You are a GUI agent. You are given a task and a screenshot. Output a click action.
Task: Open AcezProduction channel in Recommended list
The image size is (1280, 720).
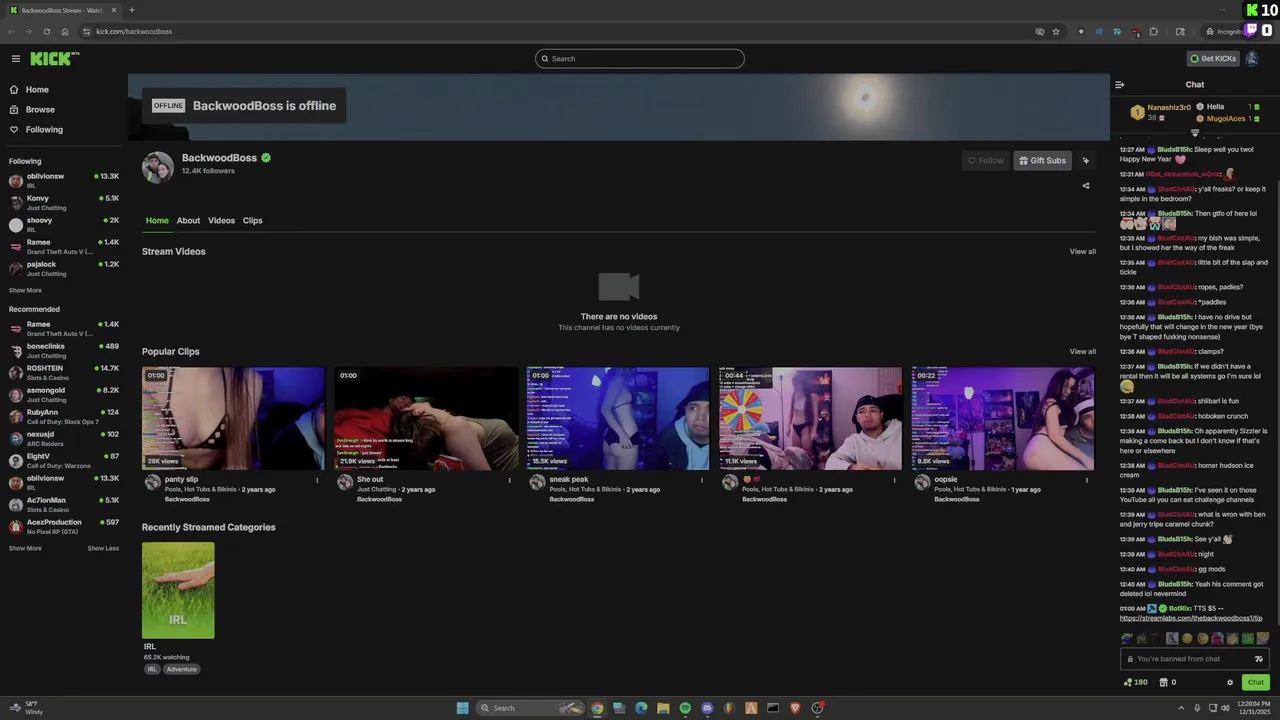coord(64,527)
